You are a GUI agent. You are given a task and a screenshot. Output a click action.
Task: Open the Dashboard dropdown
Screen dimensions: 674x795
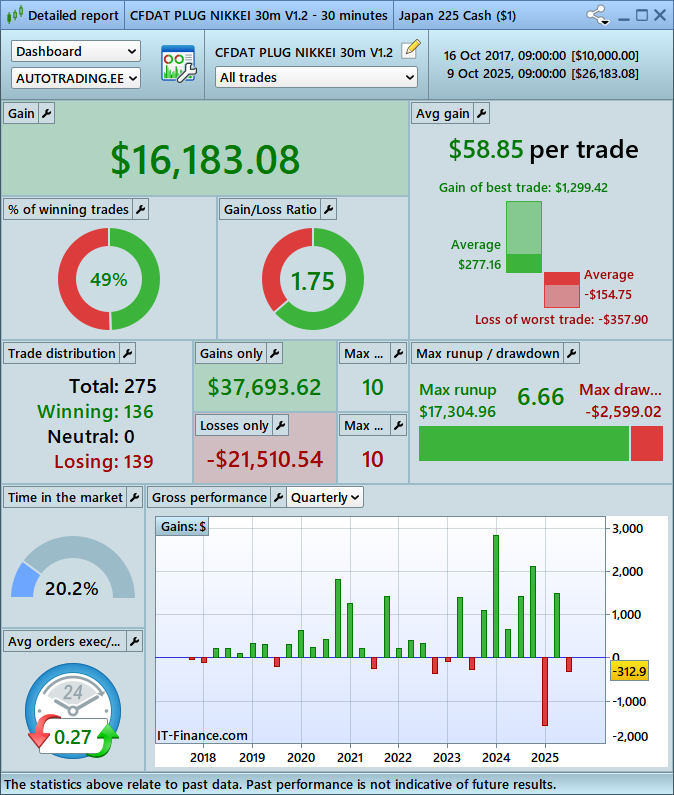pyautogui.click(x=76, y=51)
